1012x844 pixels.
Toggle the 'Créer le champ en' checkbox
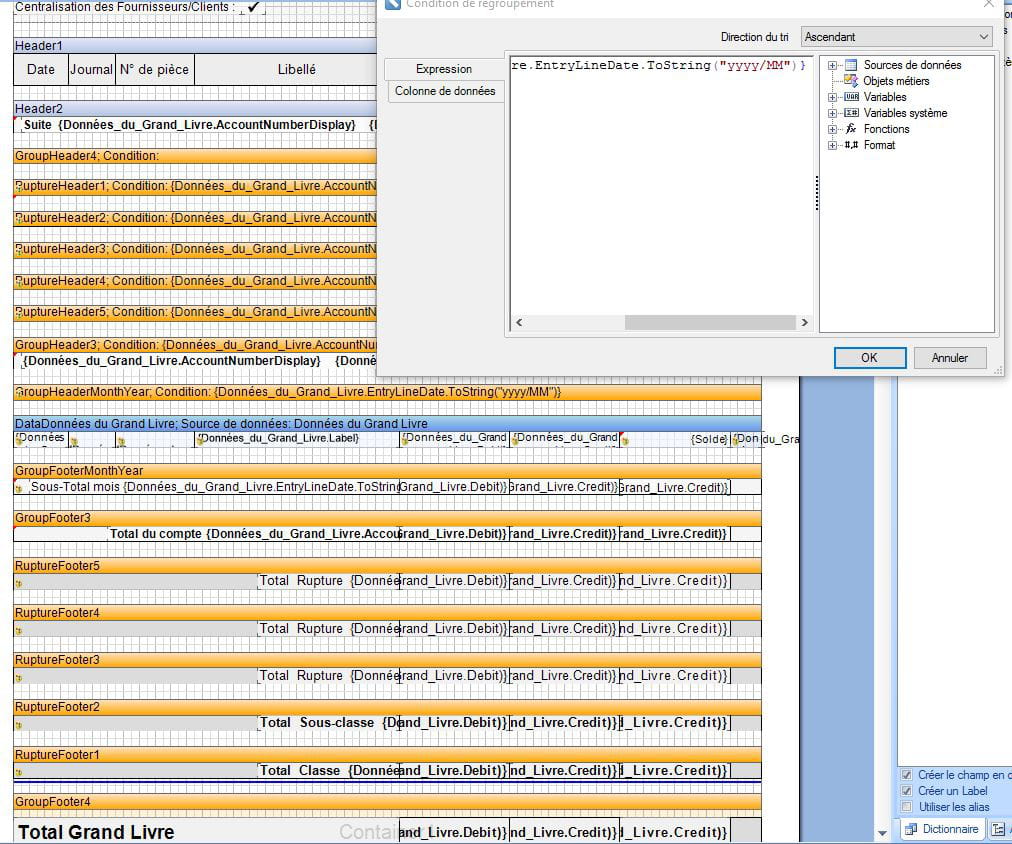point(907,775)
